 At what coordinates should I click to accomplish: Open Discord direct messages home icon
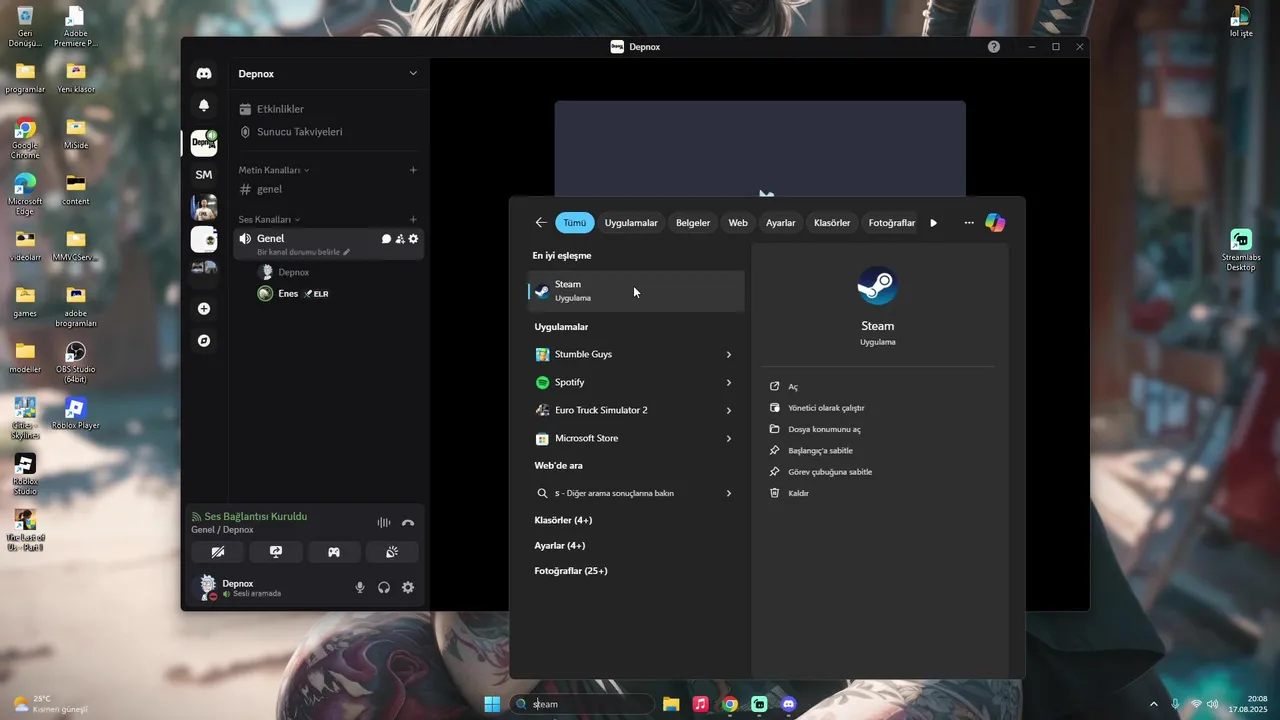point(204,74)
